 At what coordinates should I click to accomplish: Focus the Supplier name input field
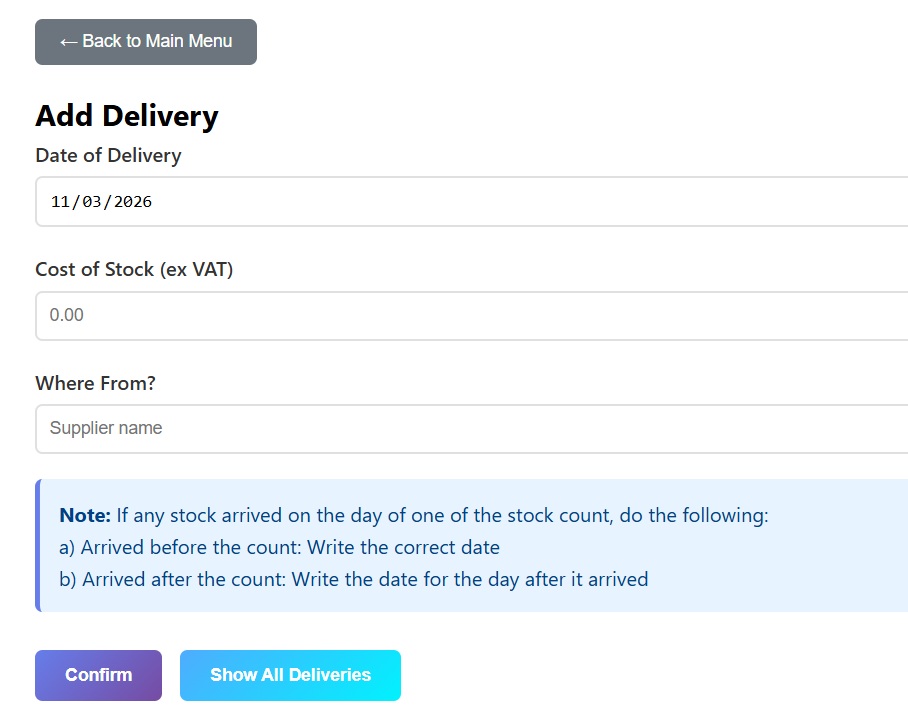click(470, 428)
